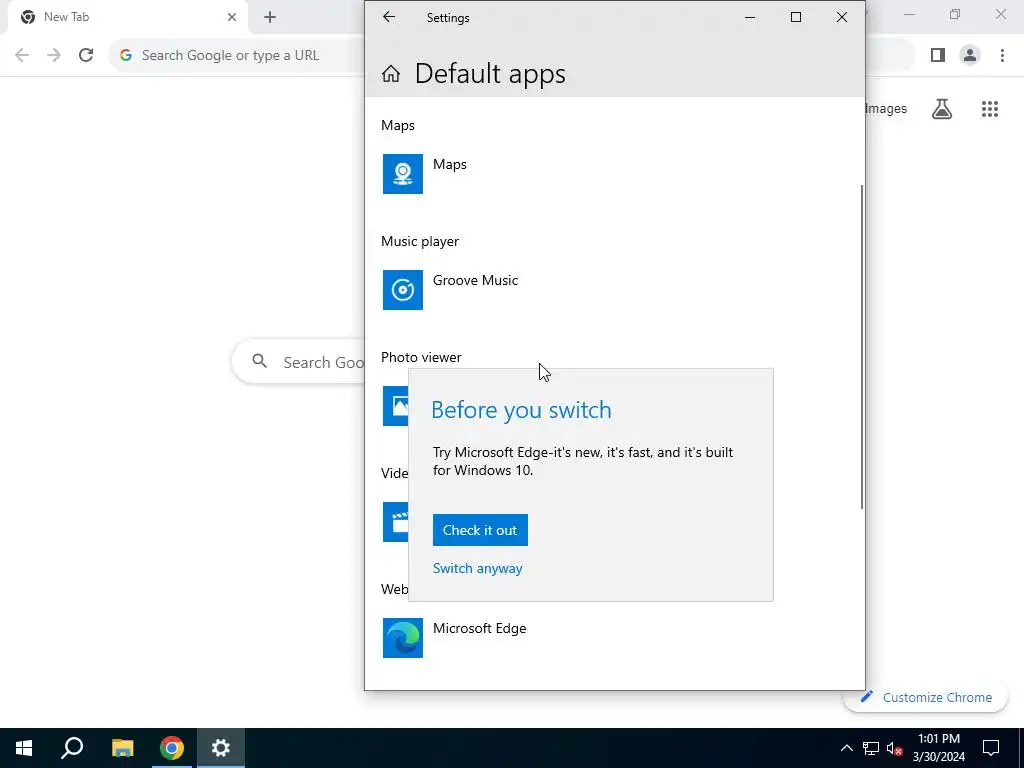
Task: Switch to Chrome in taskbar
Action: (171, 748)
